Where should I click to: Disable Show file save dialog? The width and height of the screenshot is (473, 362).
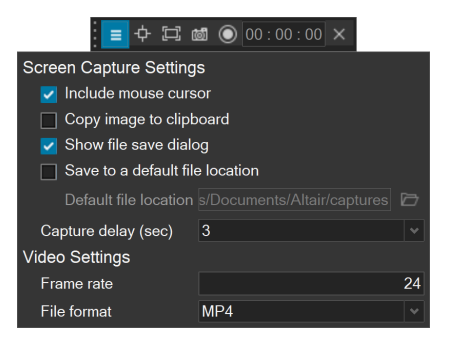49,146
